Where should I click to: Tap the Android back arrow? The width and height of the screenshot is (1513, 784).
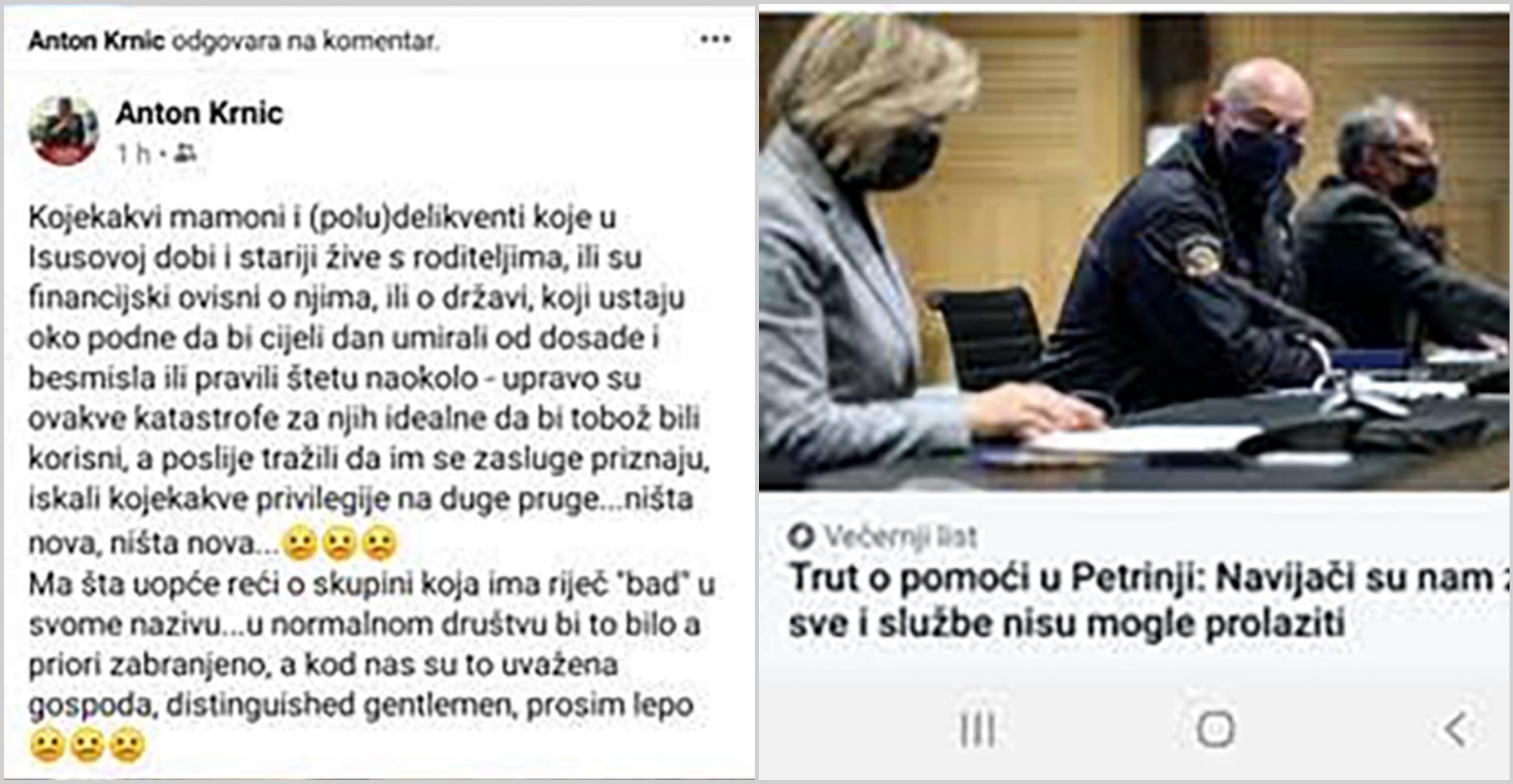(x=1456, y=728)
